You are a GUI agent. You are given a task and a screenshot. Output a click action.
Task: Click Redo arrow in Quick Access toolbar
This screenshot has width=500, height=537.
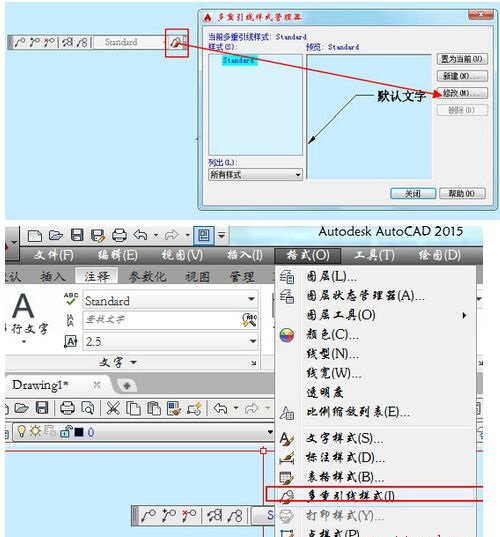172,235
